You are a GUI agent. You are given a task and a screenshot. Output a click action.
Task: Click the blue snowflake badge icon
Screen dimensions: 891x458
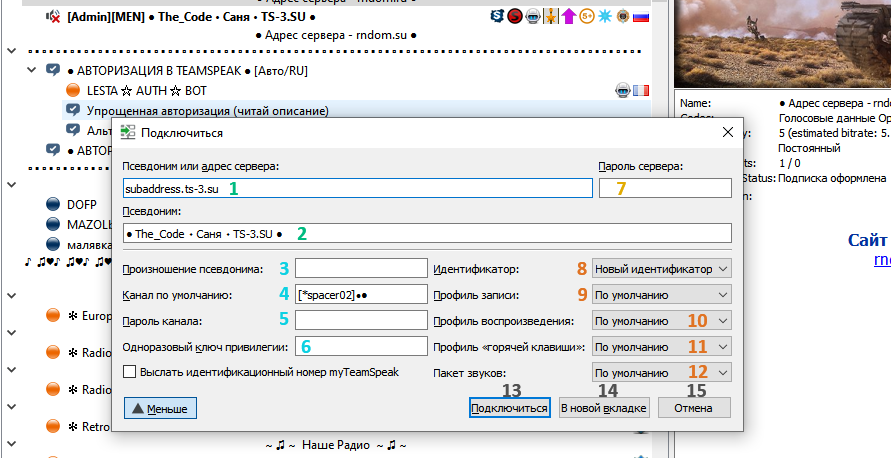click(602, 17)
